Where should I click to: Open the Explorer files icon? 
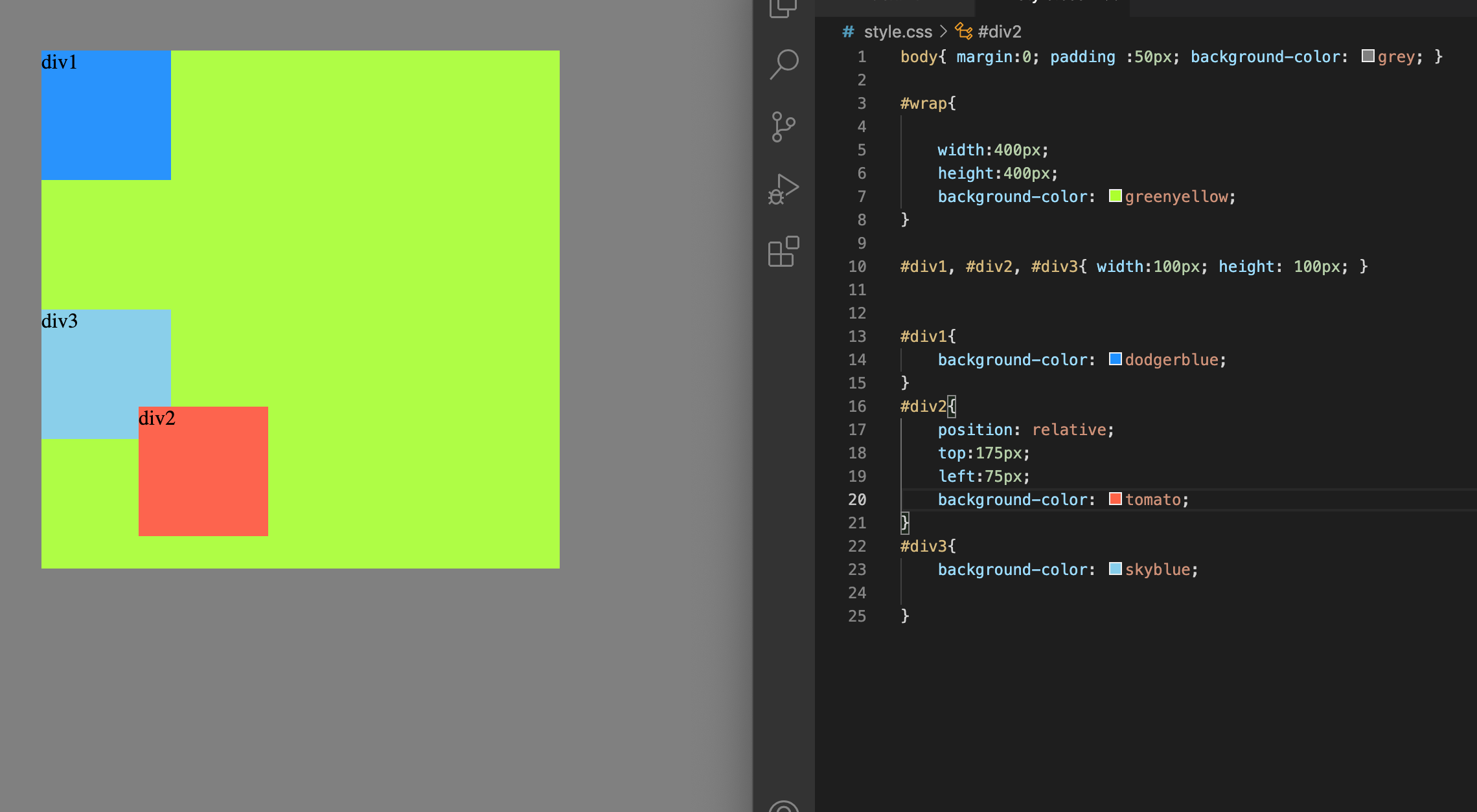point(784,8)
